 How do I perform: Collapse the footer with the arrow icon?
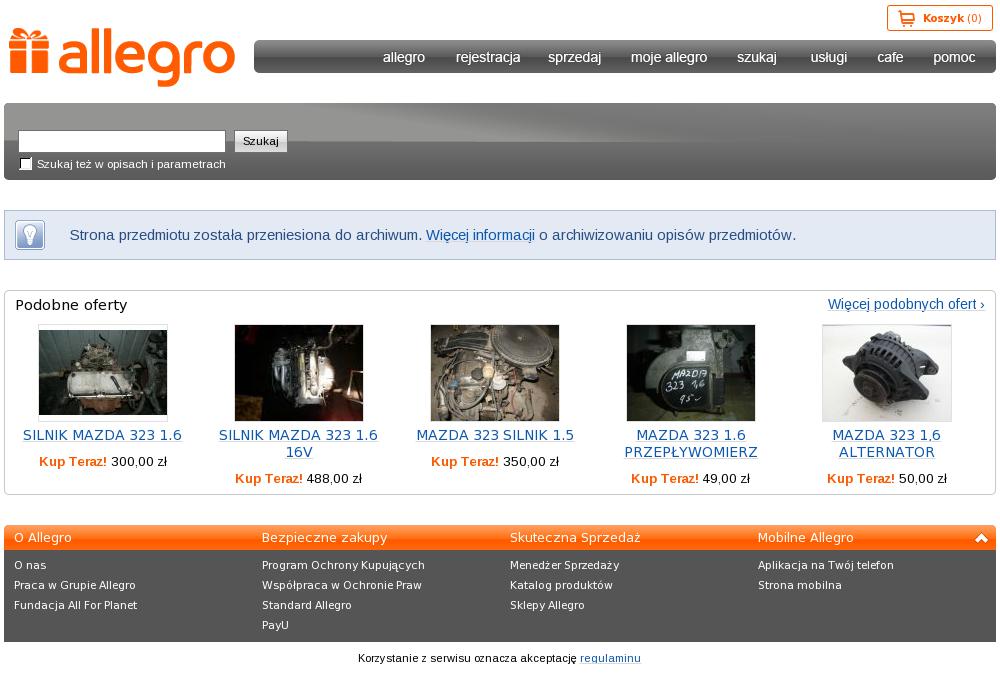click(x=981, y=538)
